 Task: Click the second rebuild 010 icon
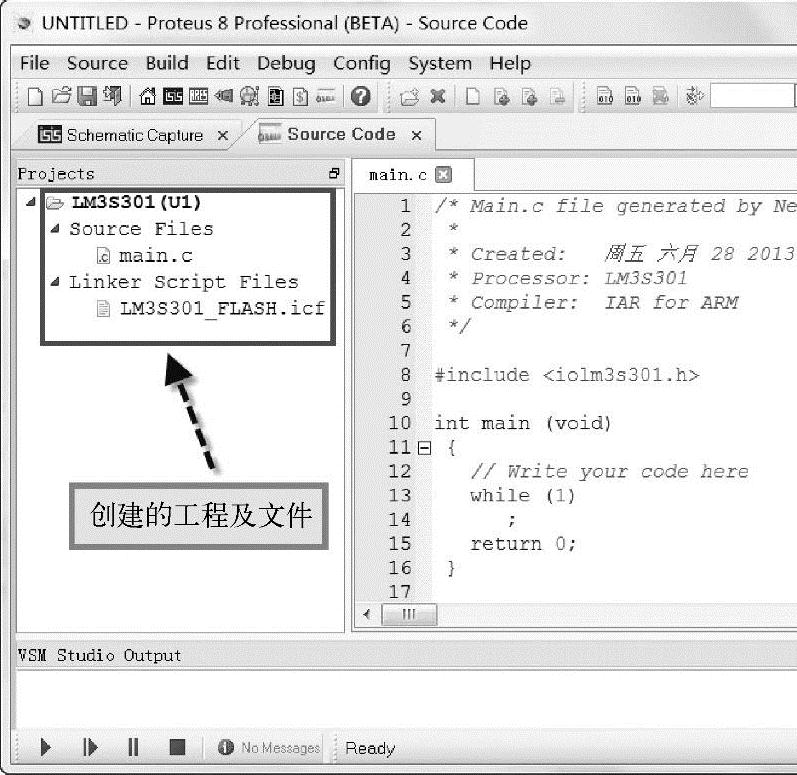coord(633,96)
